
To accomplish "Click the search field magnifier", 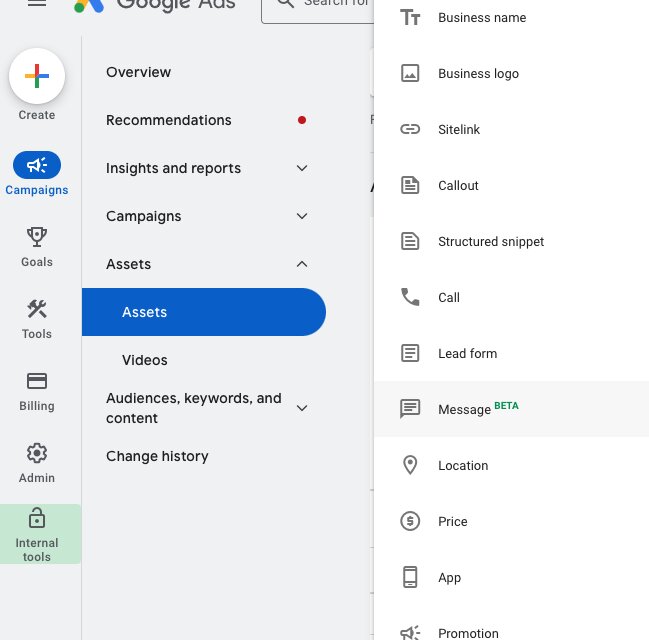I will tap(286, 3).
